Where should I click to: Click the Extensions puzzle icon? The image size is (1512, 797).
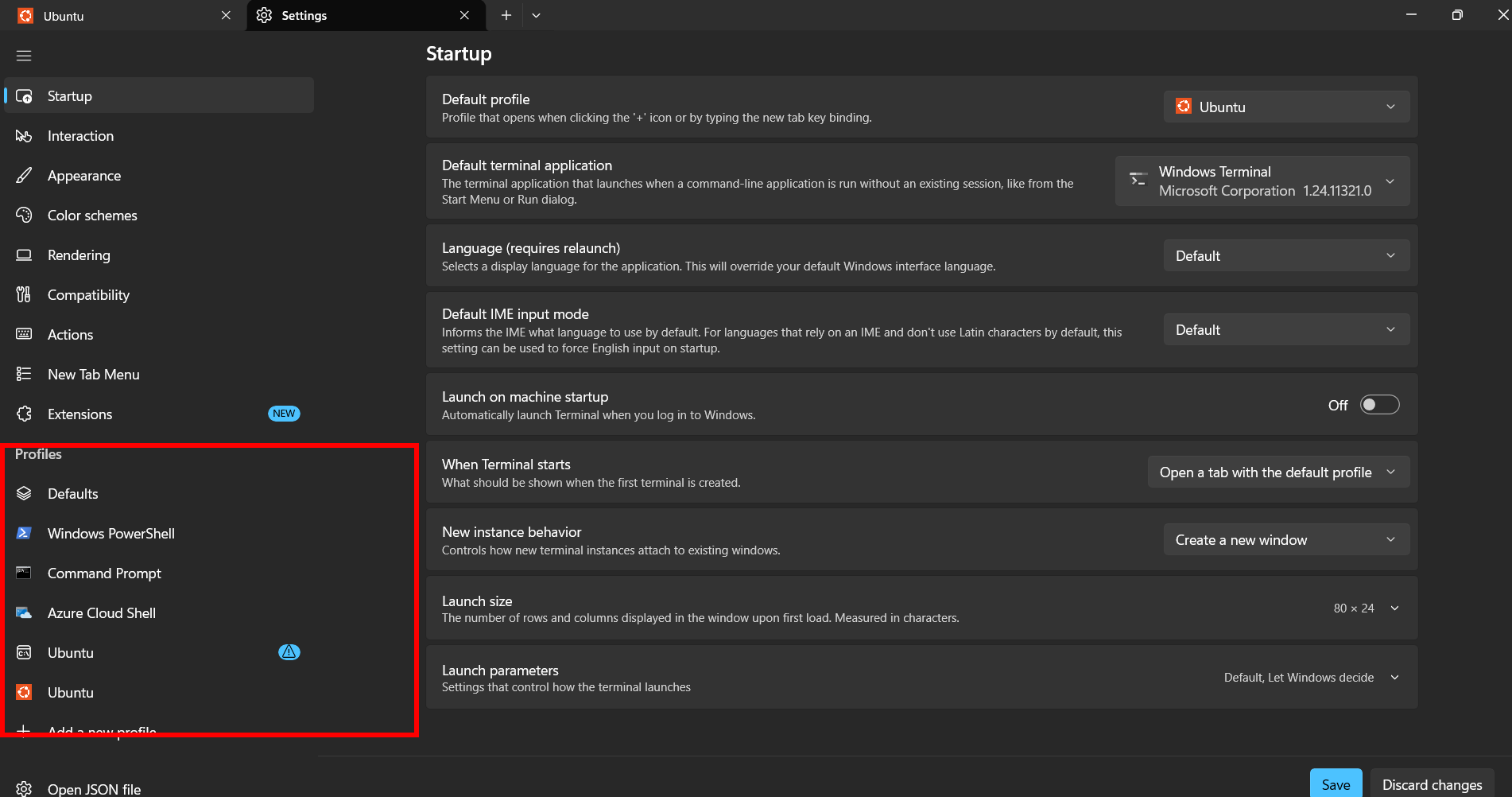24,414
